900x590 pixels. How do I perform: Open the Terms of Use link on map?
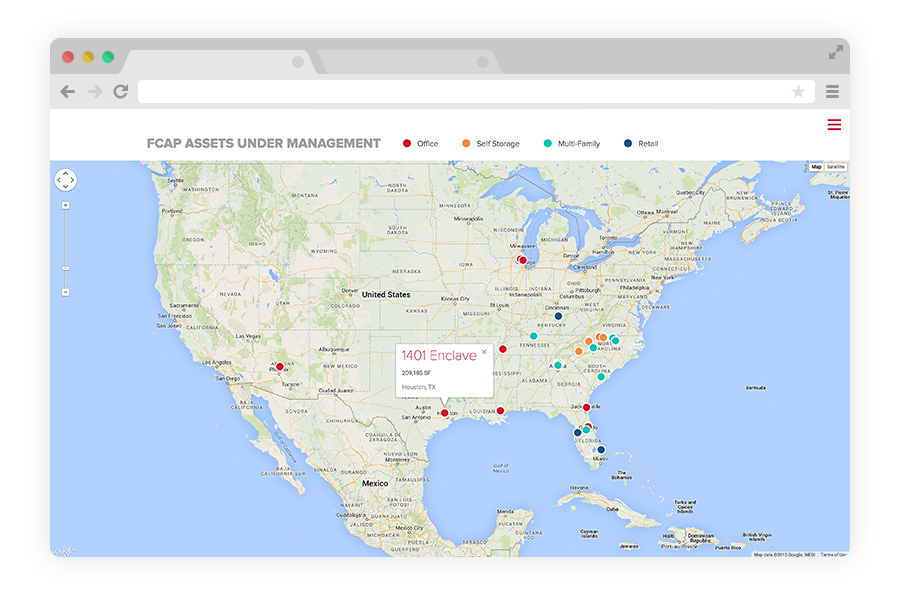(833, 554)
